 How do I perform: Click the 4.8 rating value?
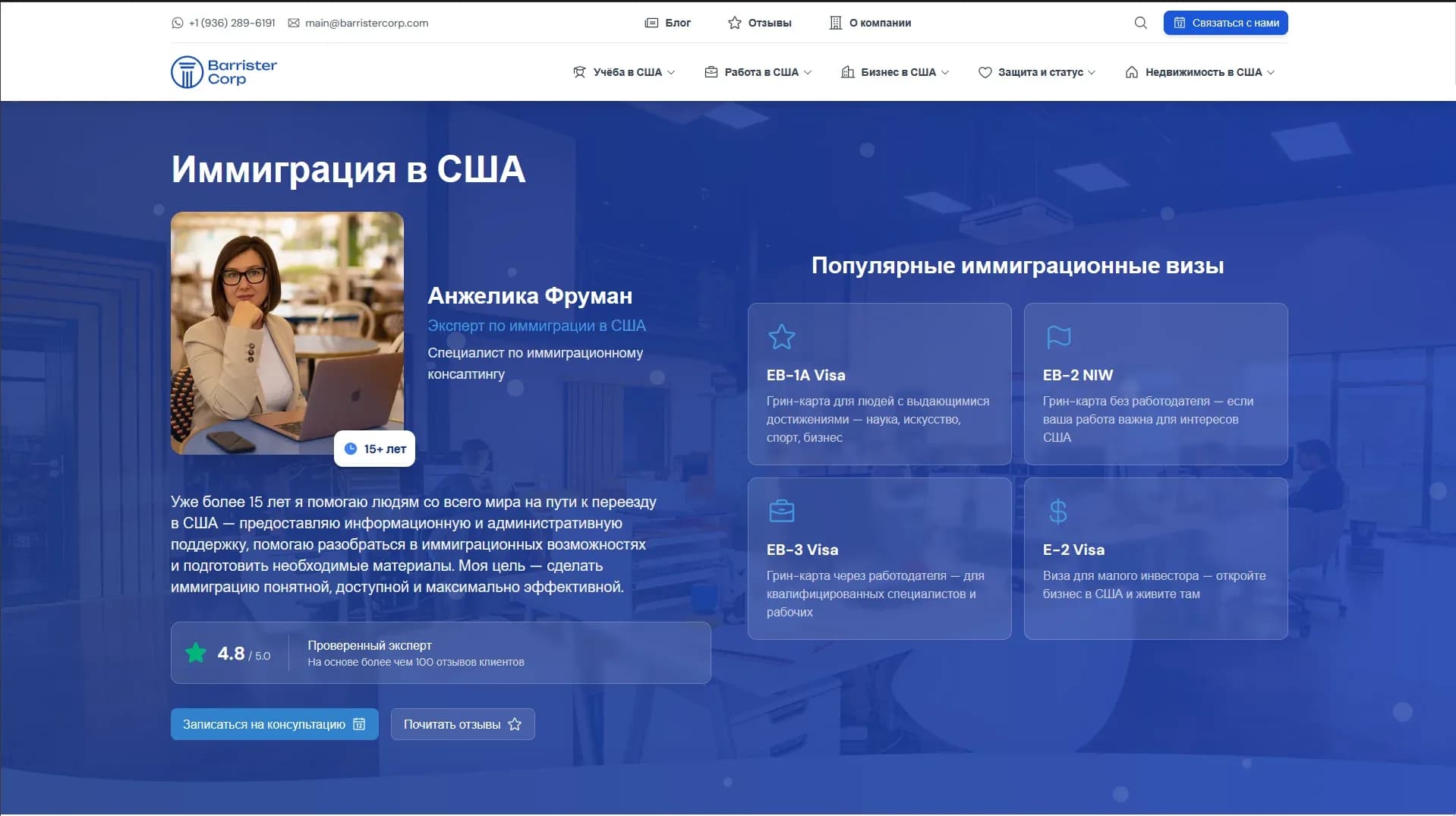tap(231, 653)
